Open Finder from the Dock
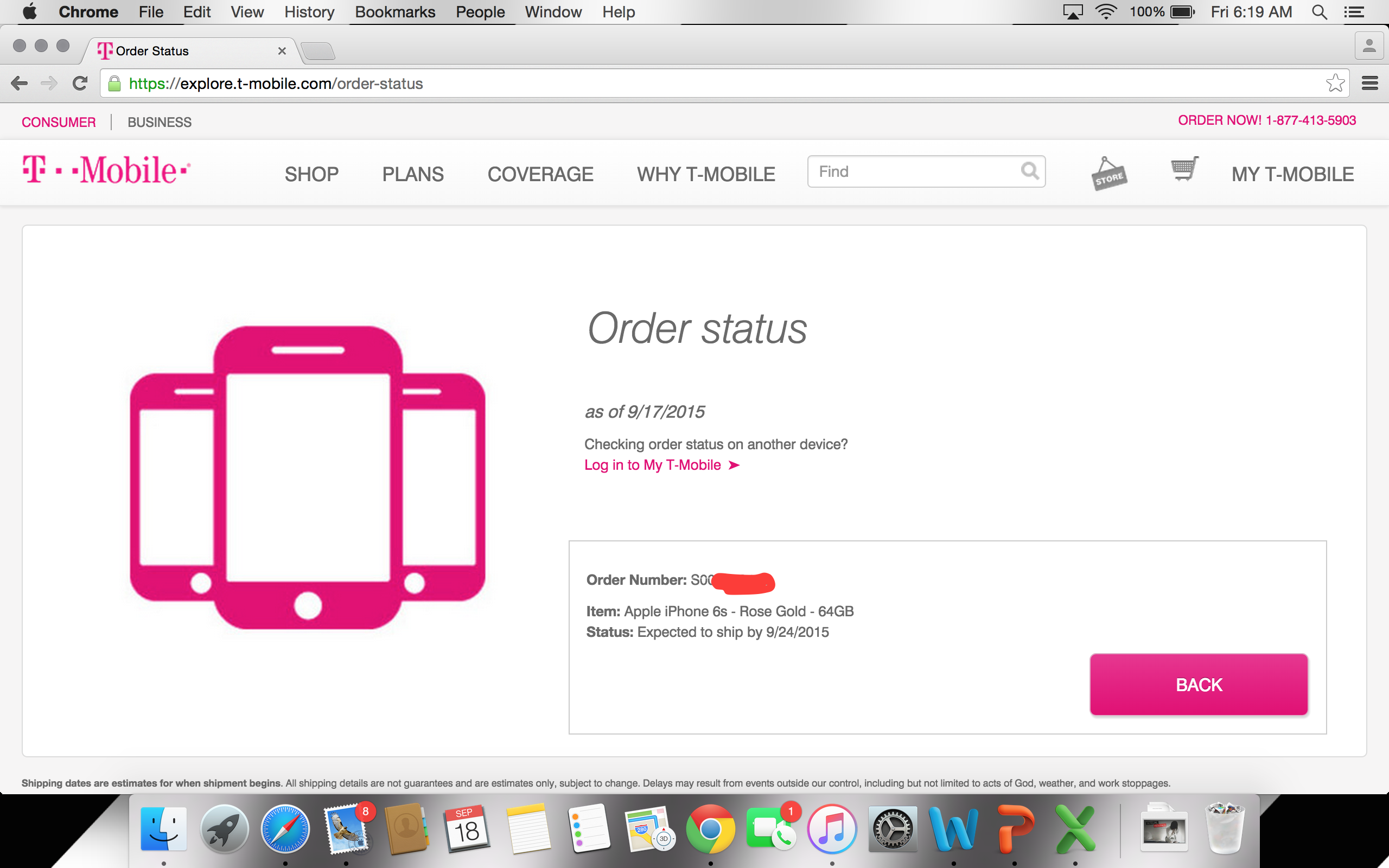The width and height of the screenshot is (1389, 868). pos(163,829)
